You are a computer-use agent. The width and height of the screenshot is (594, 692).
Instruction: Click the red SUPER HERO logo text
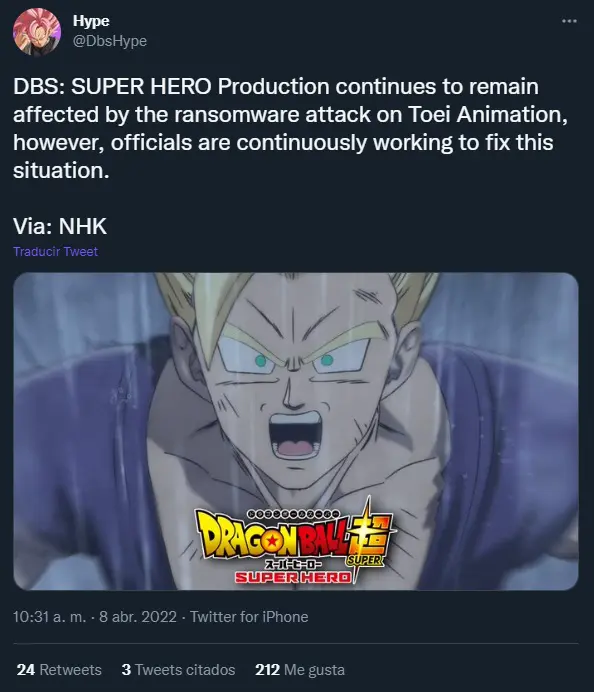coord(293,577)
